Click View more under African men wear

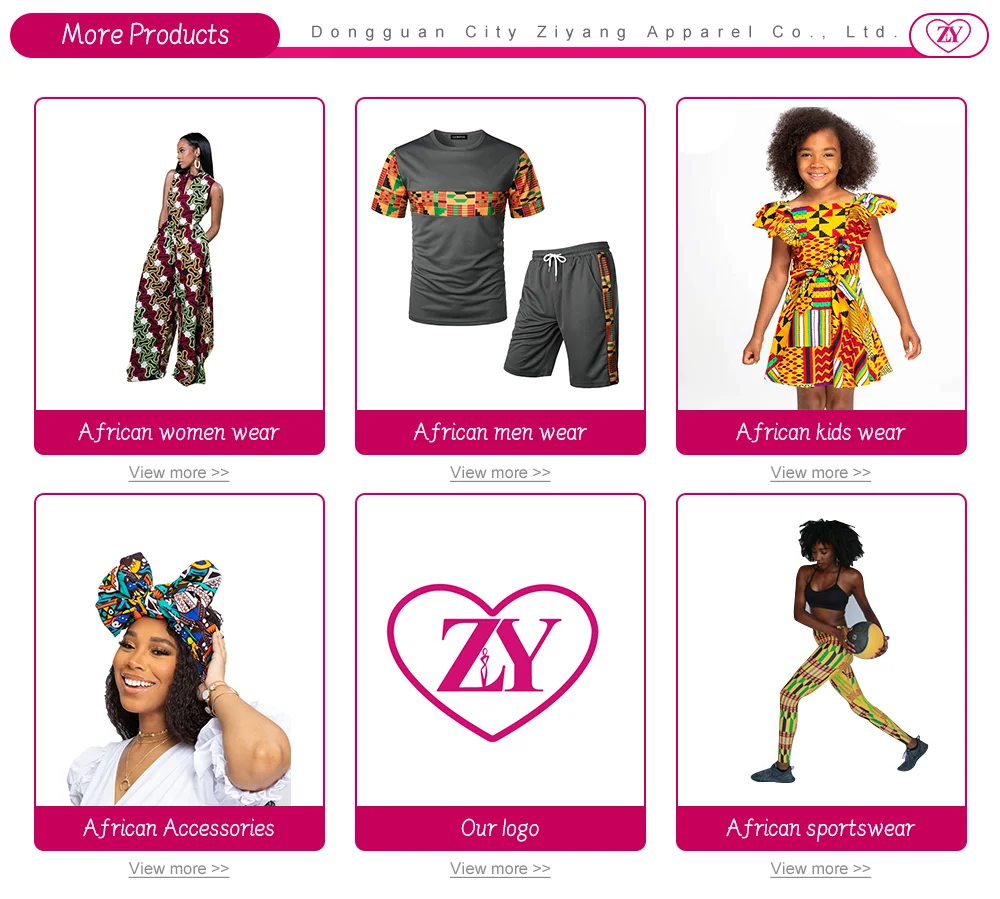coord(500,472)
